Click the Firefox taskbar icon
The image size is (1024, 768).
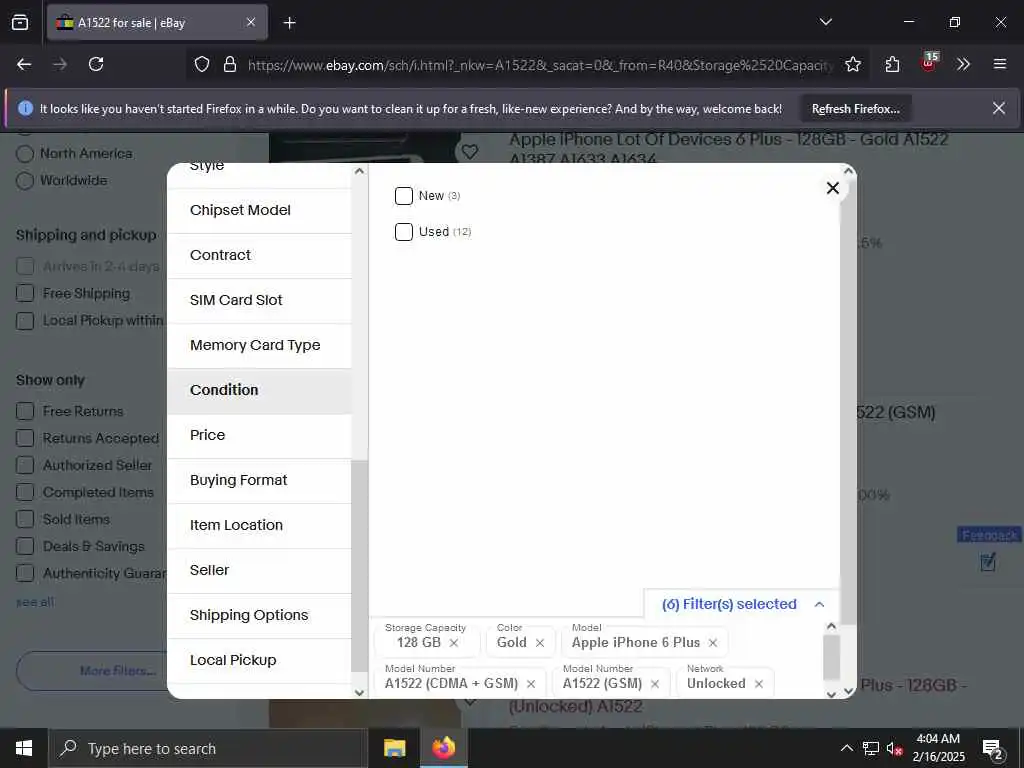coord(443,748)
